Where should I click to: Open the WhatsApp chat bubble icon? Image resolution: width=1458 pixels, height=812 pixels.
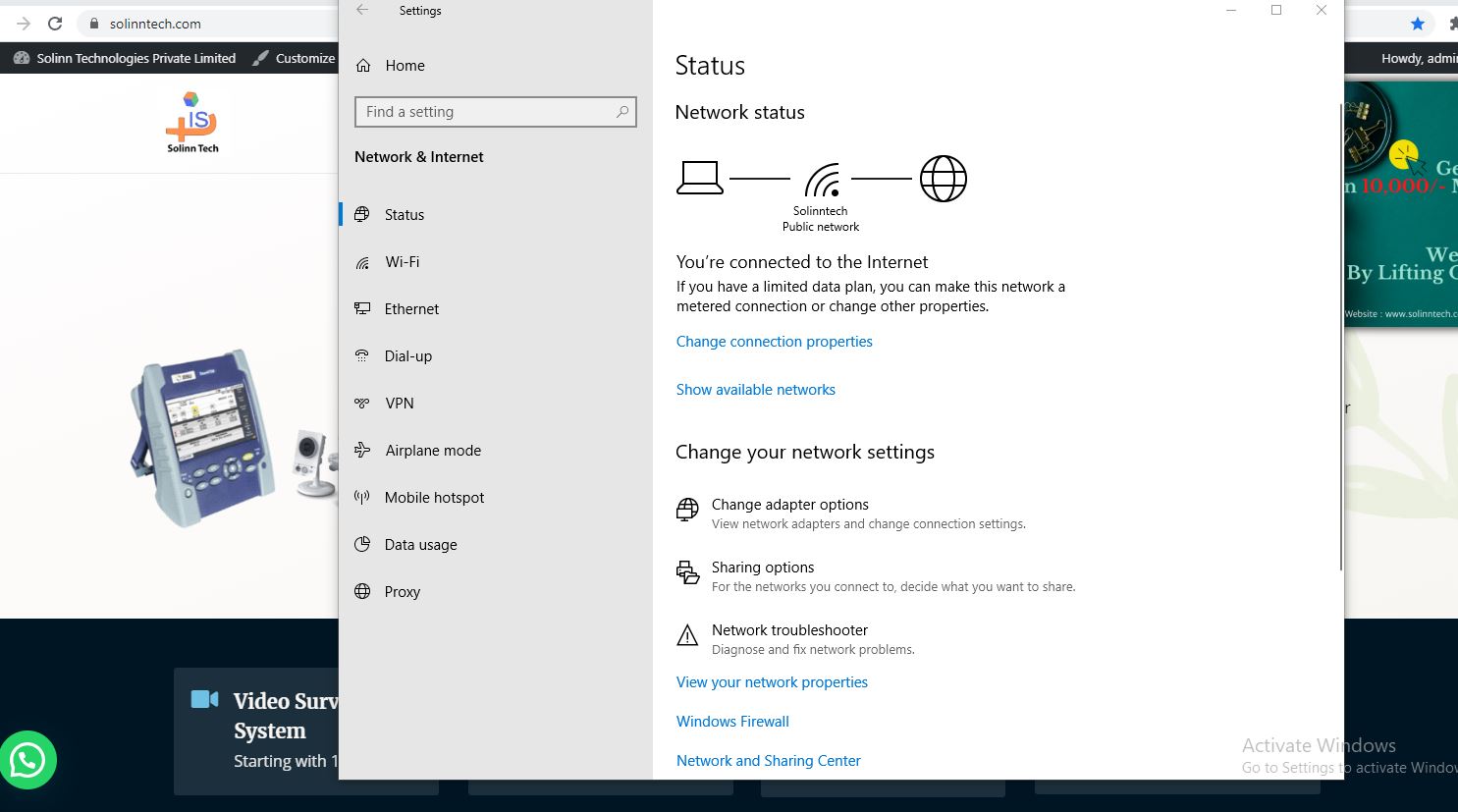point(28,760)
